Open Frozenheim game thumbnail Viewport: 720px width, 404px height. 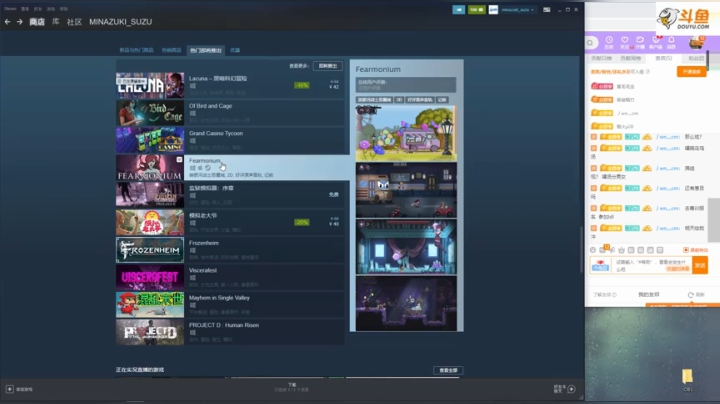(x=150, y=250)
